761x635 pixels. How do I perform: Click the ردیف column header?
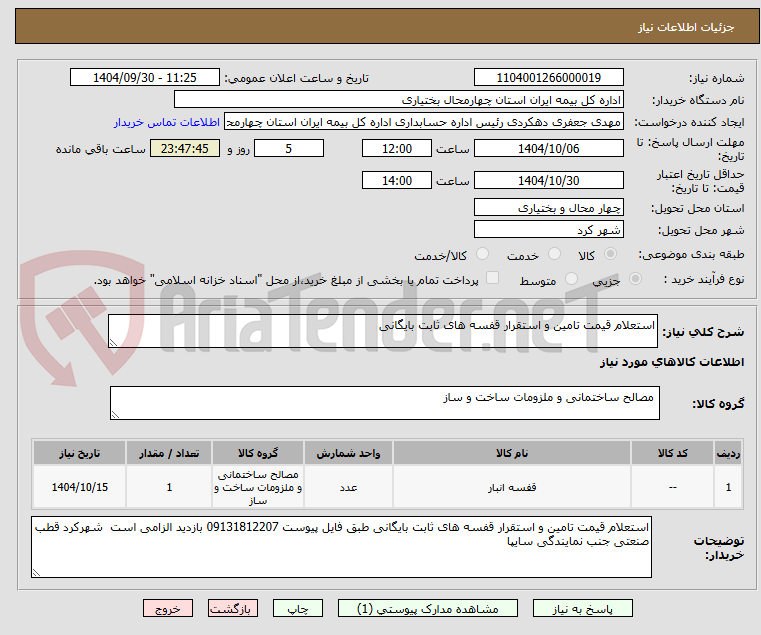[728, 453]
